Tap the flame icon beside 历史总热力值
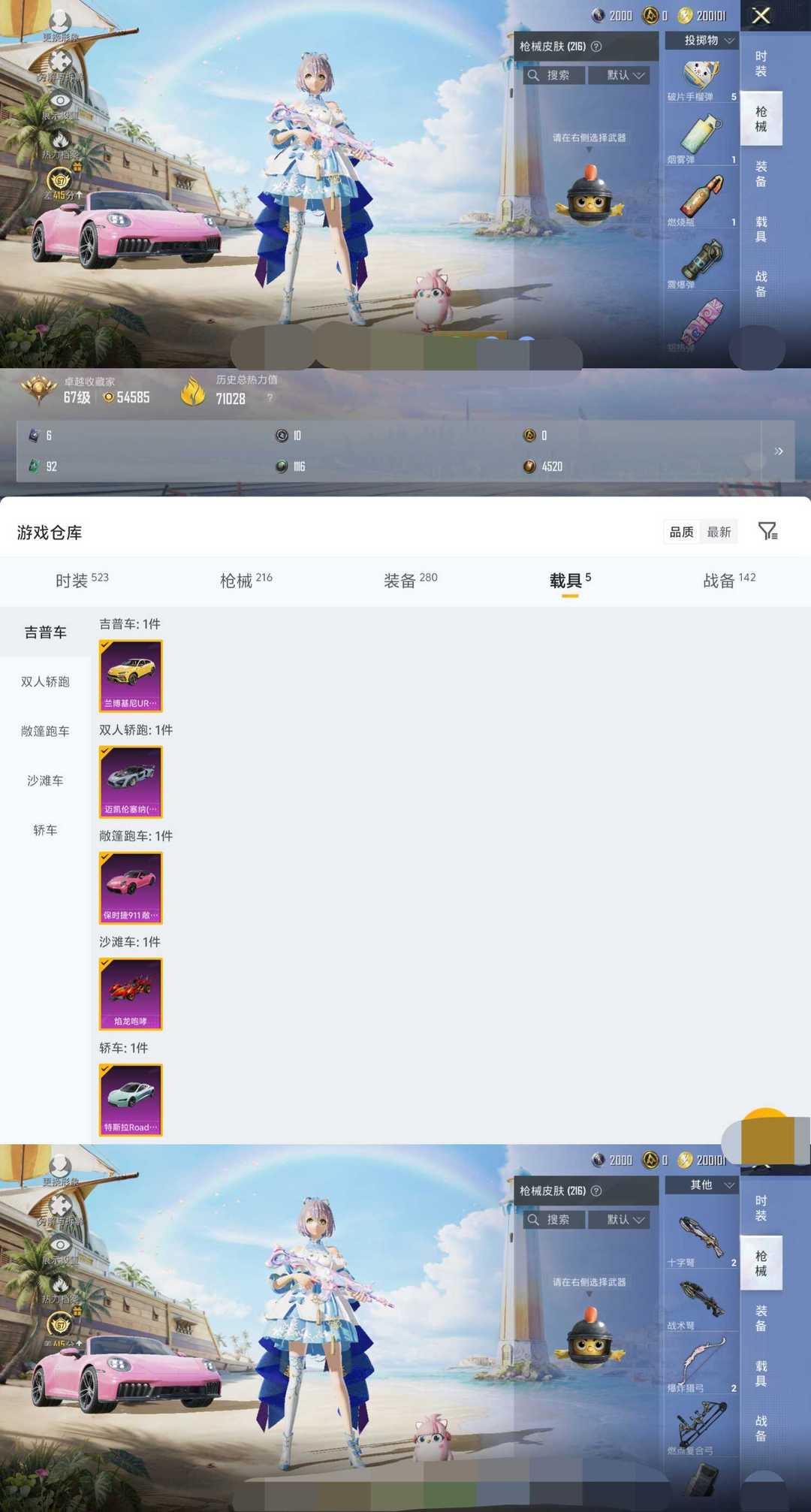 [193, 391]
